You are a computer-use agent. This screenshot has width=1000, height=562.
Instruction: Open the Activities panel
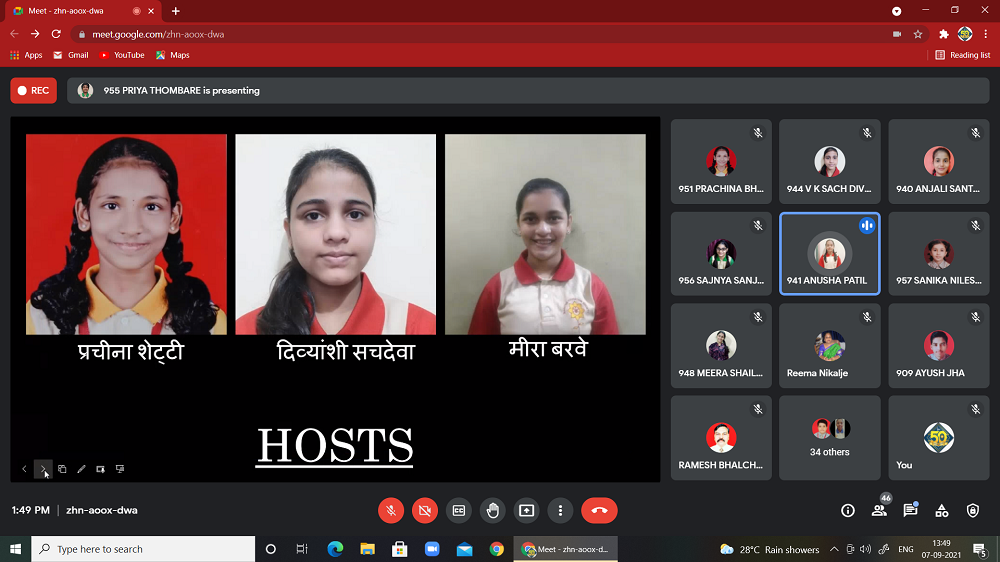click(941, 510)
